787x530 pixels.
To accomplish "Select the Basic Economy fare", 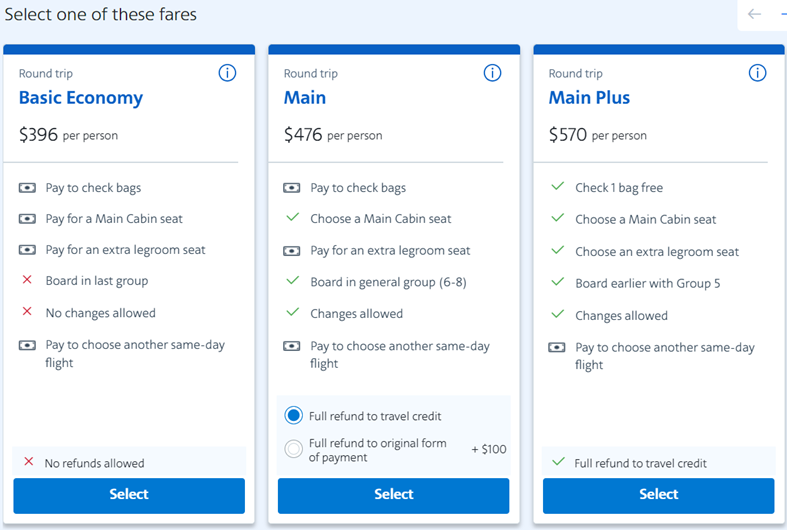I will pos(129,495).
